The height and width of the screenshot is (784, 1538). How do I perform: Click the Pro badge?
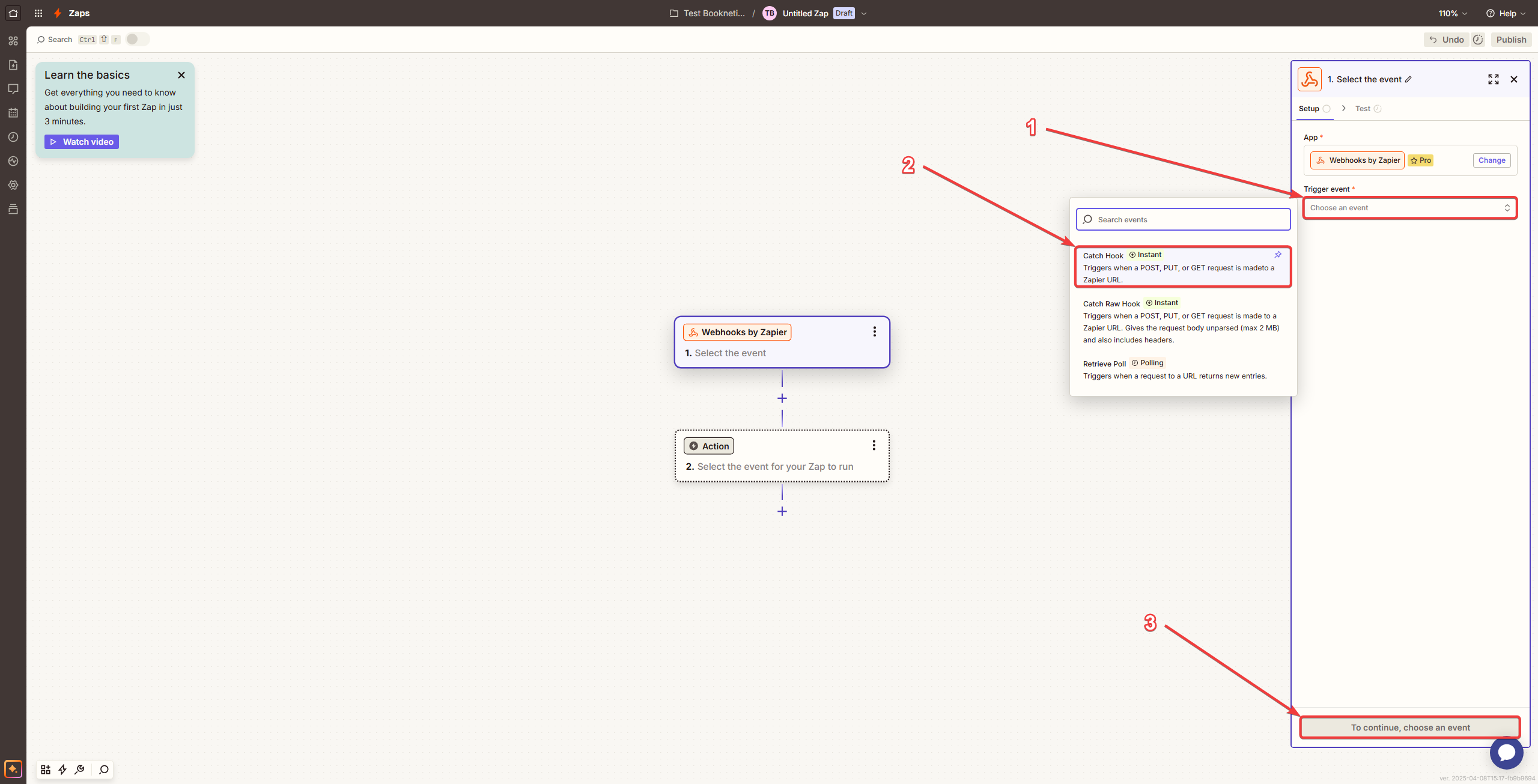[x=1420, y=160]
